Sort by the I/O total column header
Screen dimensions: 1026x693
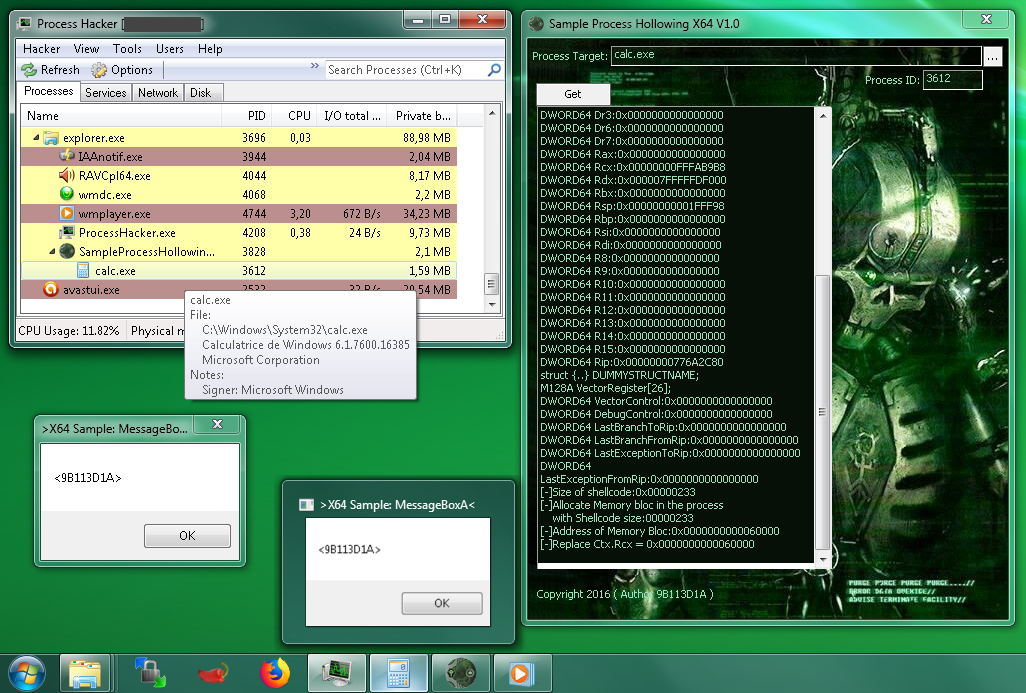click(x=352, y=116)
